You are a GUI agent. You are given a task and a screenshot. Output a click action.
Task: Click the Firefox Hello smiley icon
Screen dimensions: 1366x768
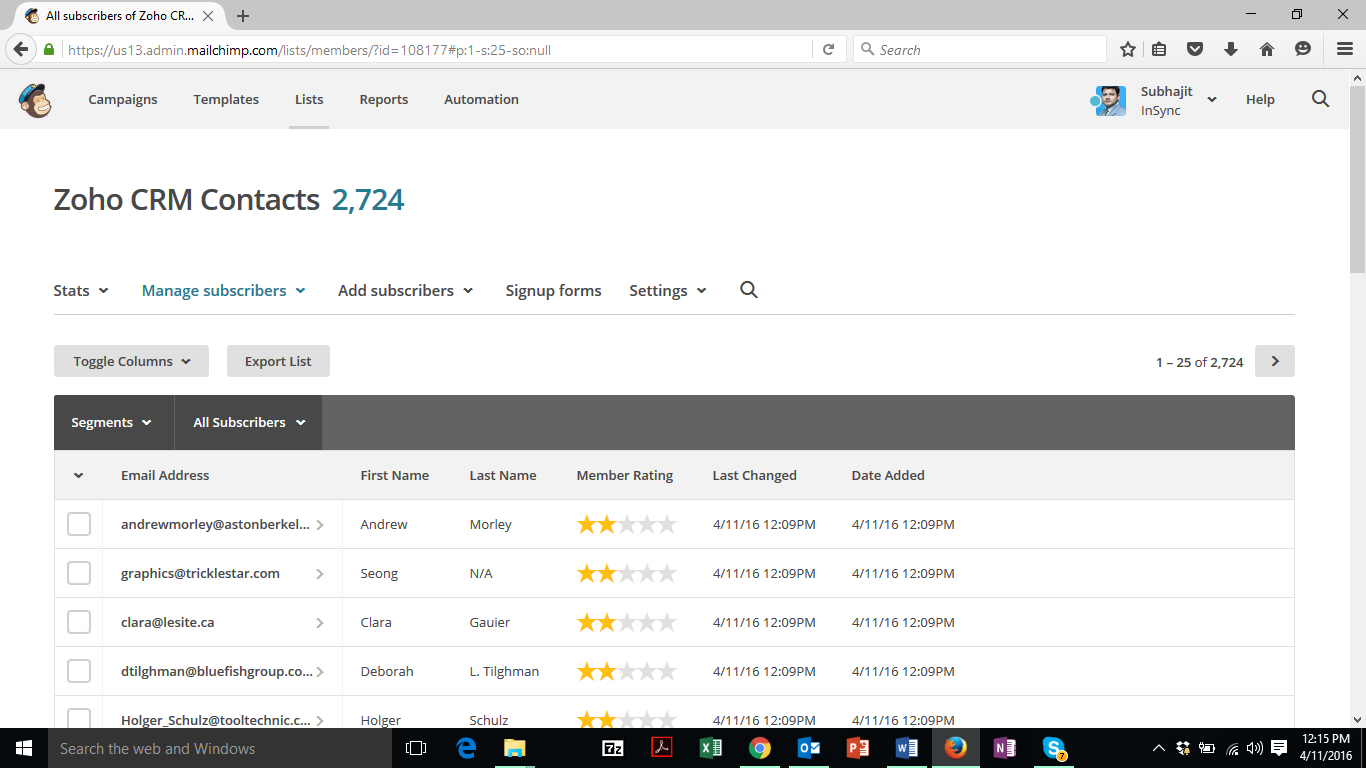(1302, 49)
